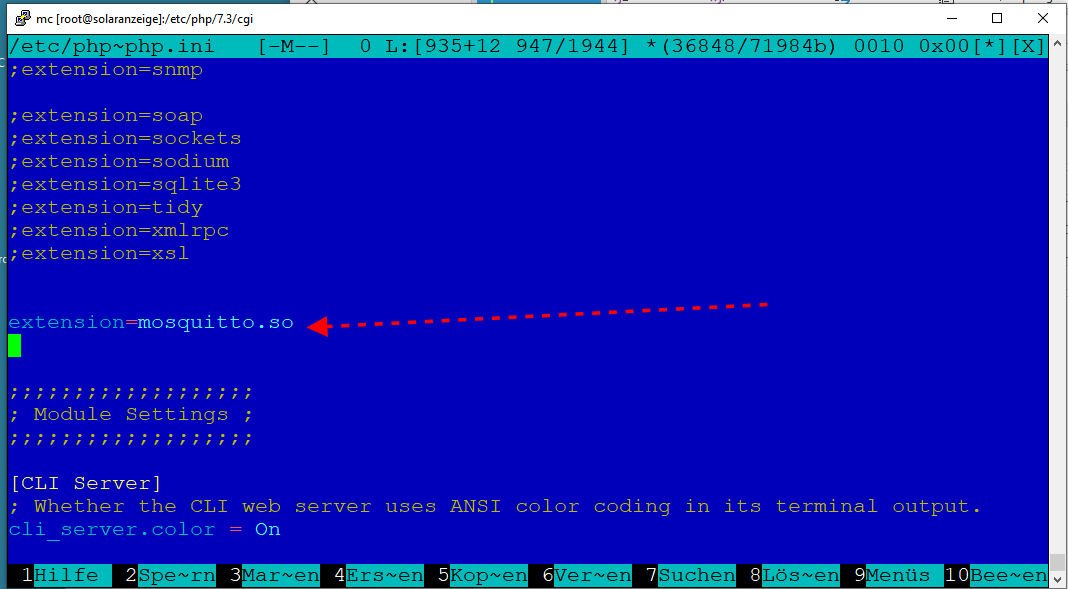Select the 5Kop~en copy button
1068x589 pixels.
481,575
